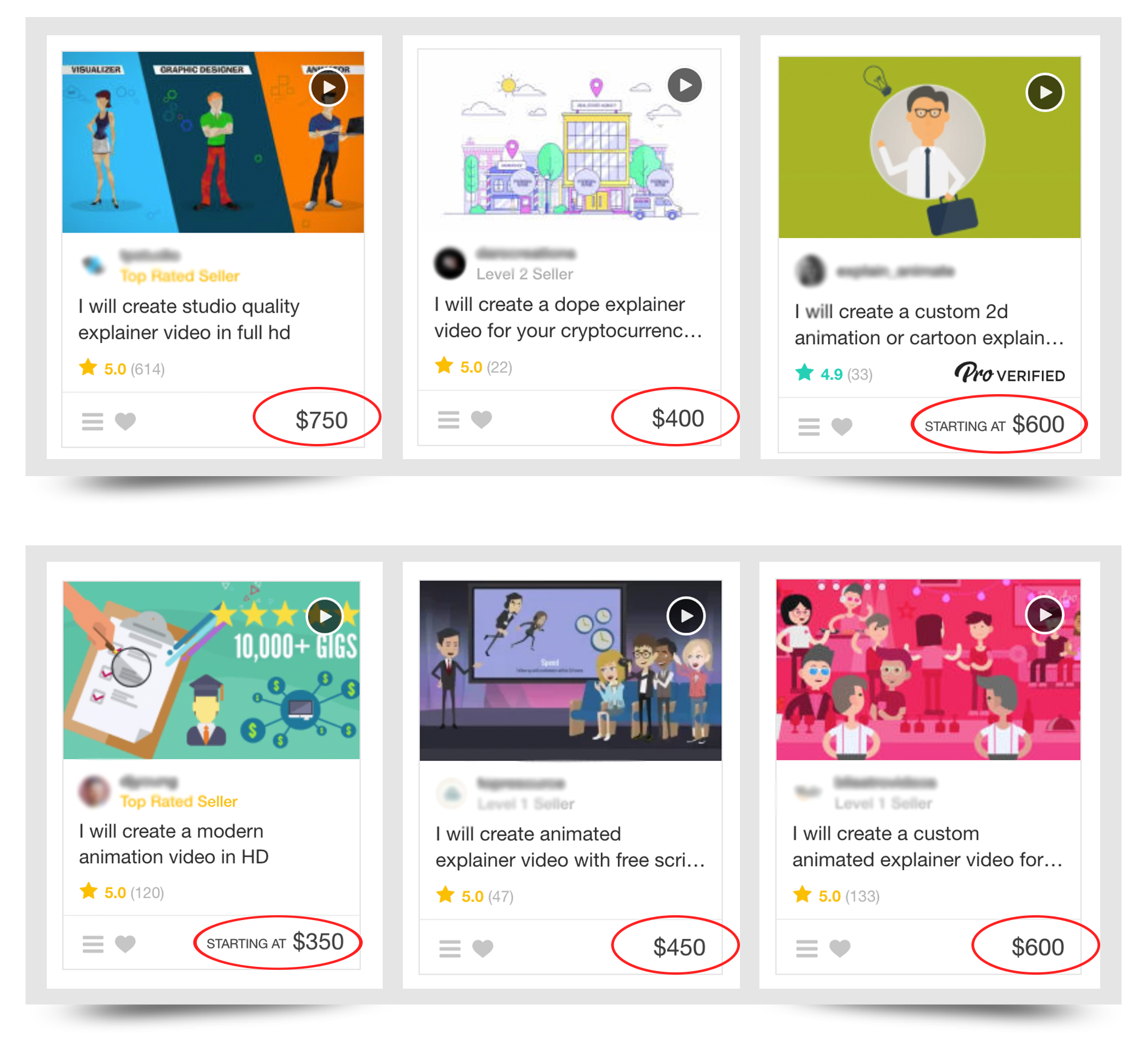Click the $600 price on custom animated explainer
Image resolution: width=1147 pixels, height=1064 pixels.
coord(1037,947)
